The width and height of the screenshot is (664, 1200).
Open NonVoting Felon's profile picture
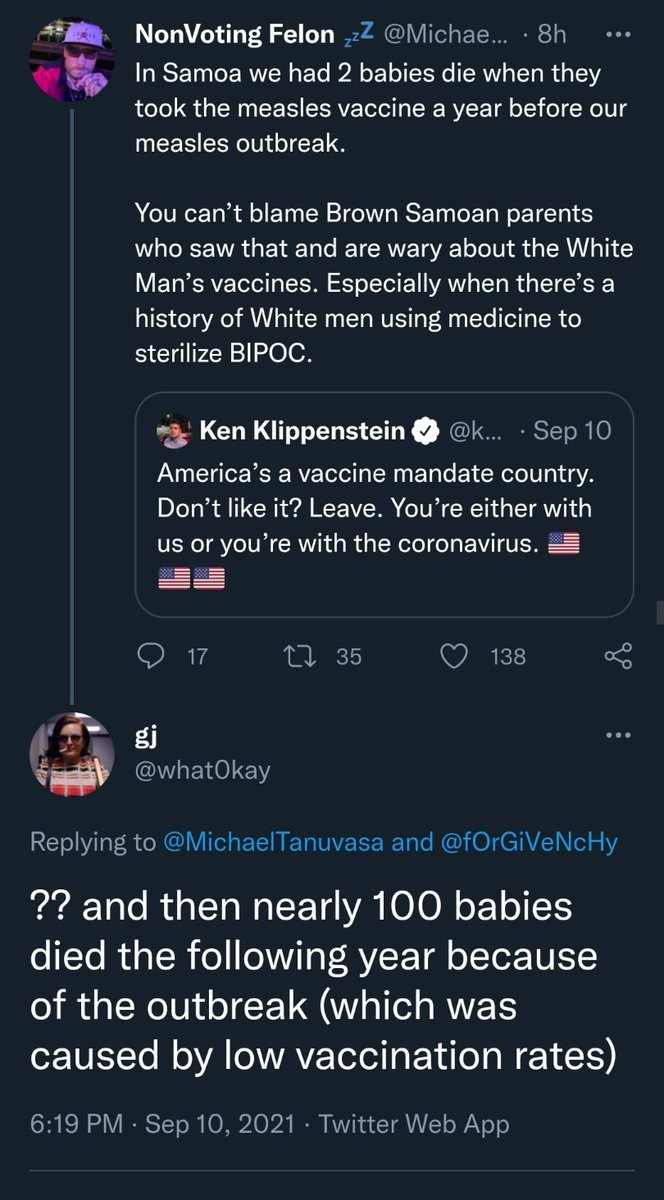coord(69,59)
